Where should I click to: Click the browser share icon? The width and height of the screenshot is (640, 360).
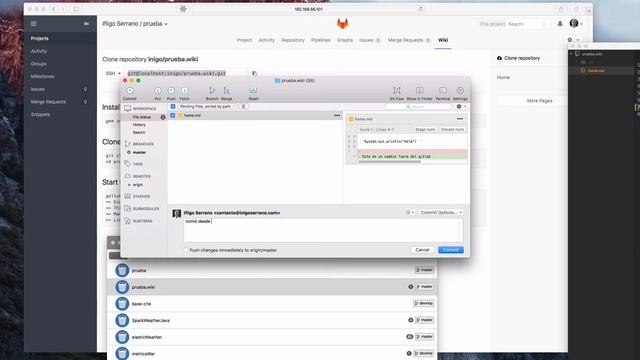[561, 9]
